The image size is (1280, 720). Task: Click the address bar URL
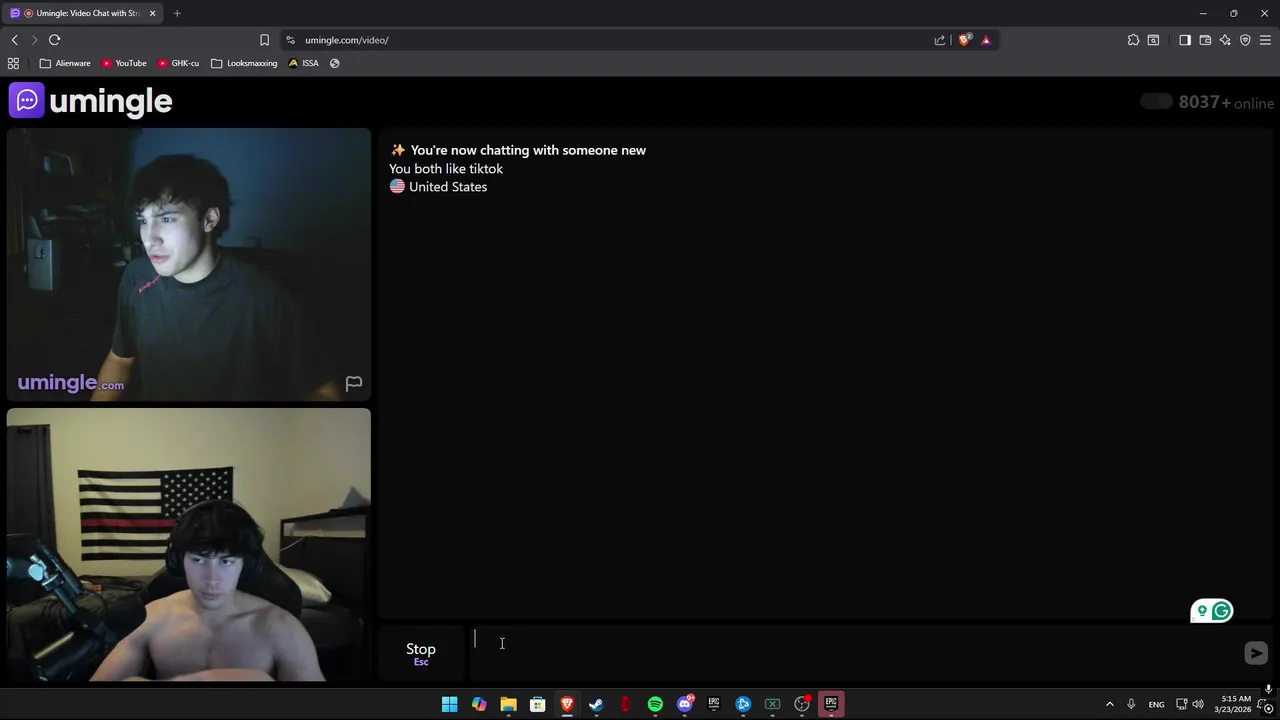346,40
